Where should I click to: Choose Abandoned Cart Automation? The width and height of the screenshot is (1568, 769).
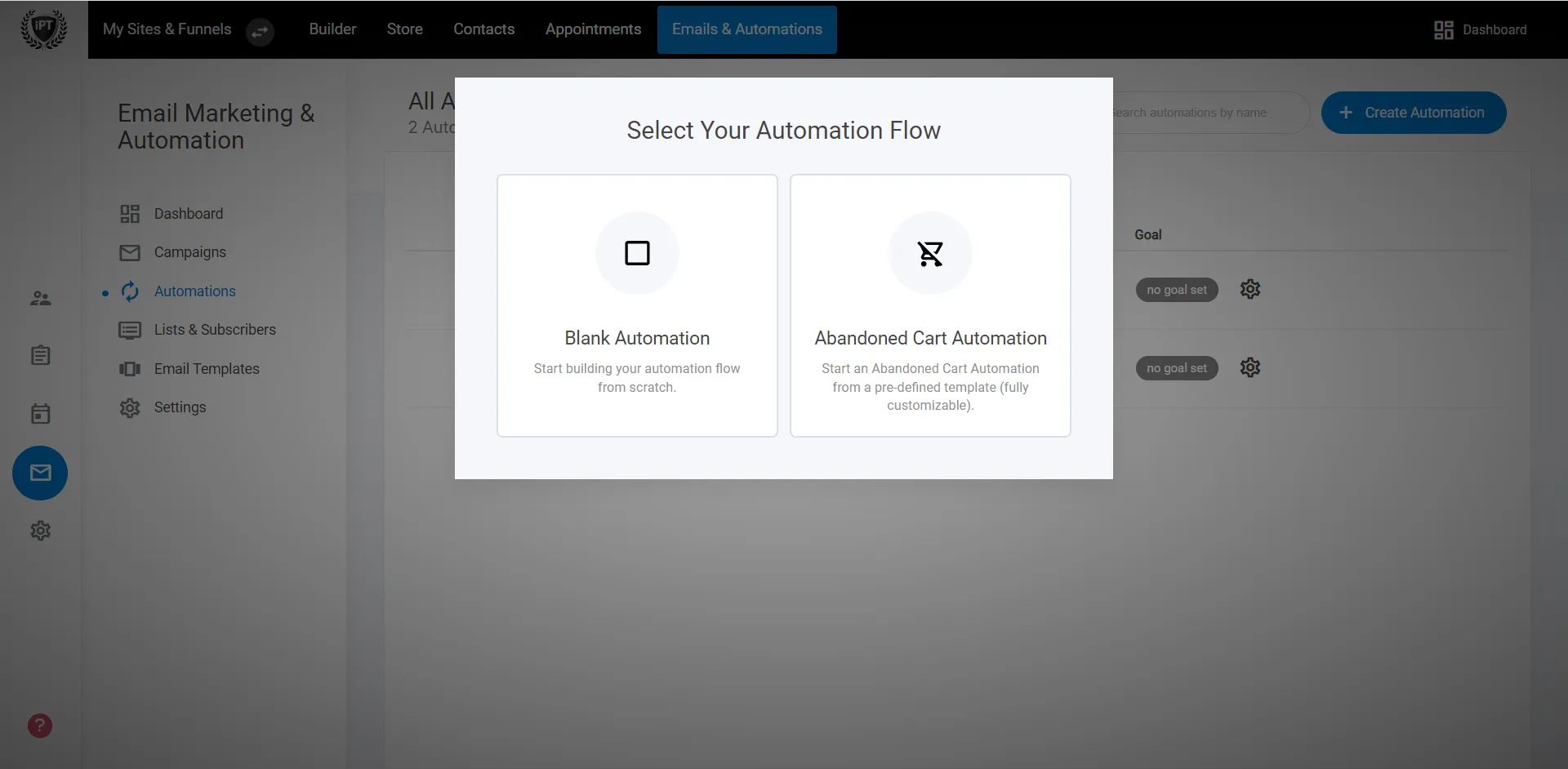click(930, 305)
